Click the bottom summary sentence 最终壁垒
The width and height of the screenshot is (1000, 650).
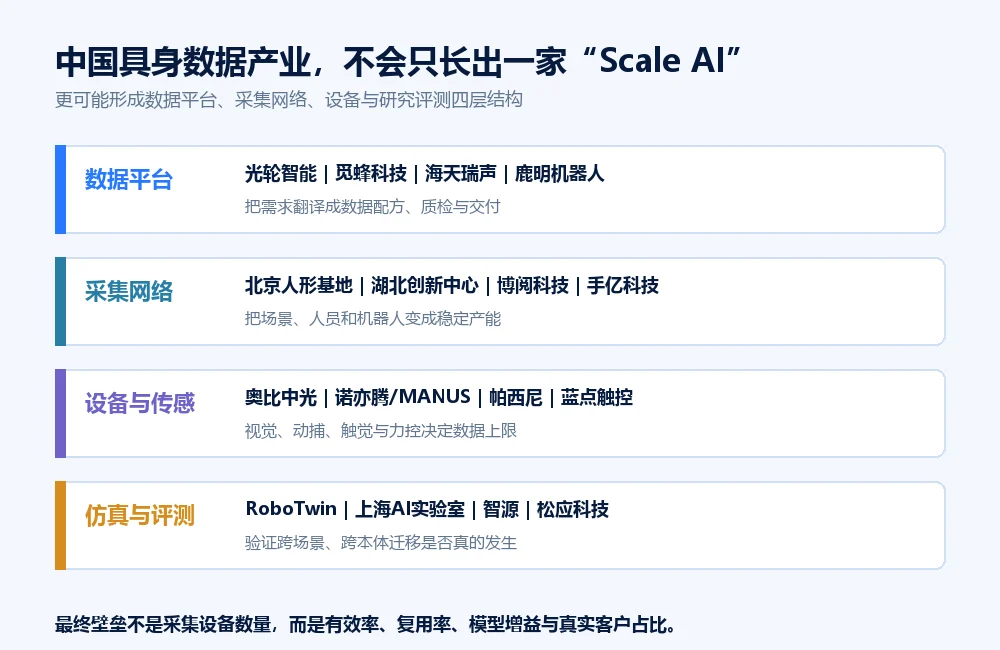(x=365, y=624)
